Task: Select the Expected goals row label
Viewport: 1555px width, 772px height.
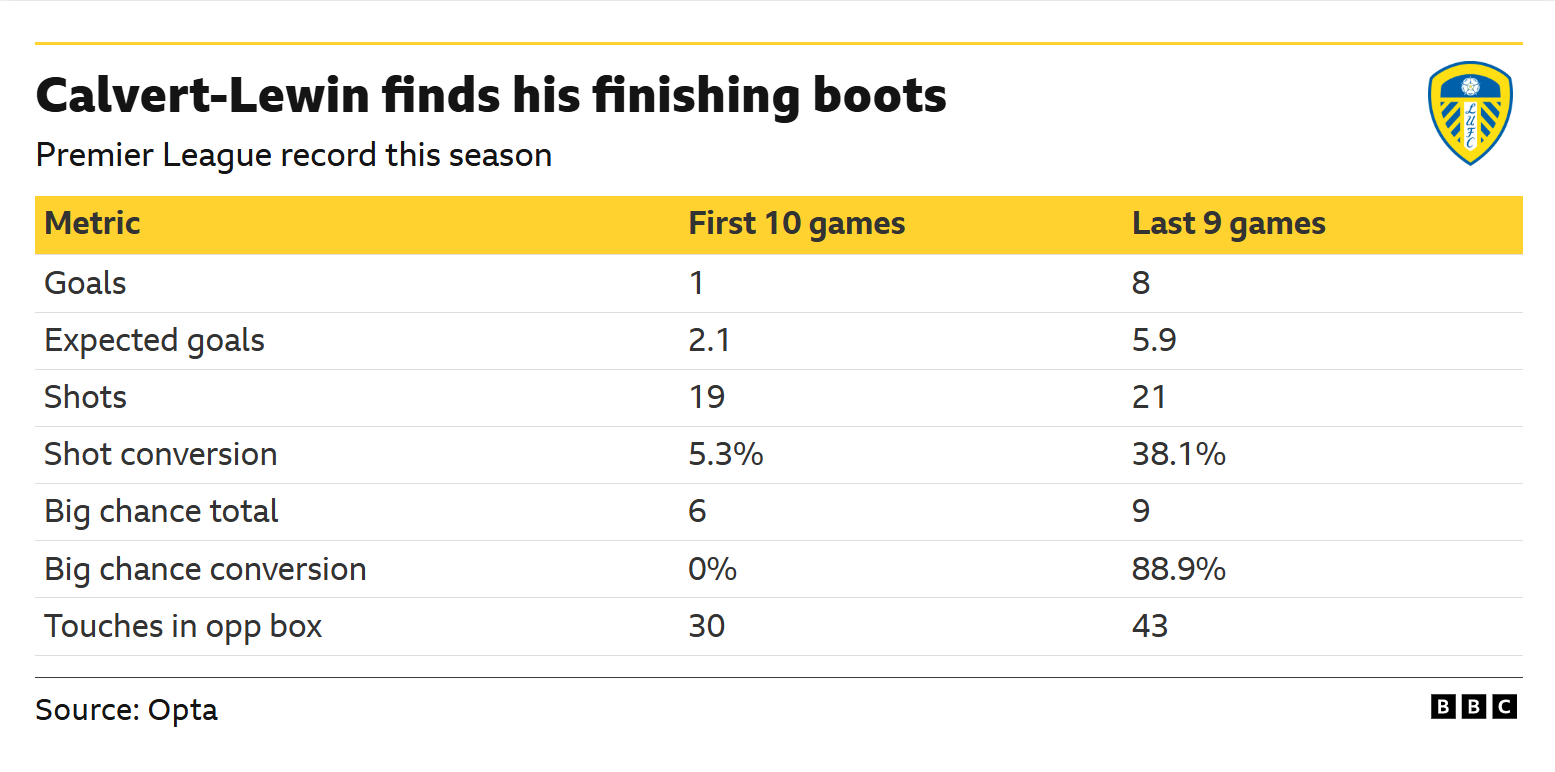Action: click(x=155, y=341)
